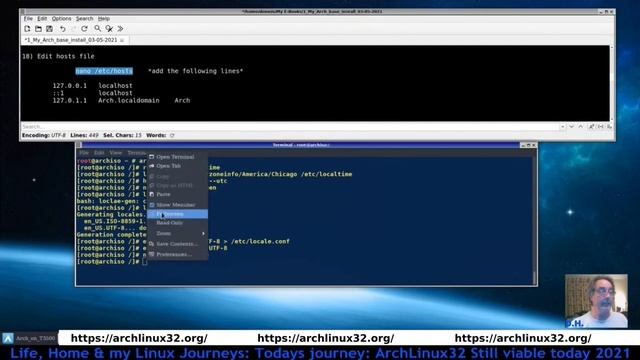Image resolution: width=640 pixels, height=360 pixels.
Task: Click the first archlinux32.org link
Action: tap(139, 338)
